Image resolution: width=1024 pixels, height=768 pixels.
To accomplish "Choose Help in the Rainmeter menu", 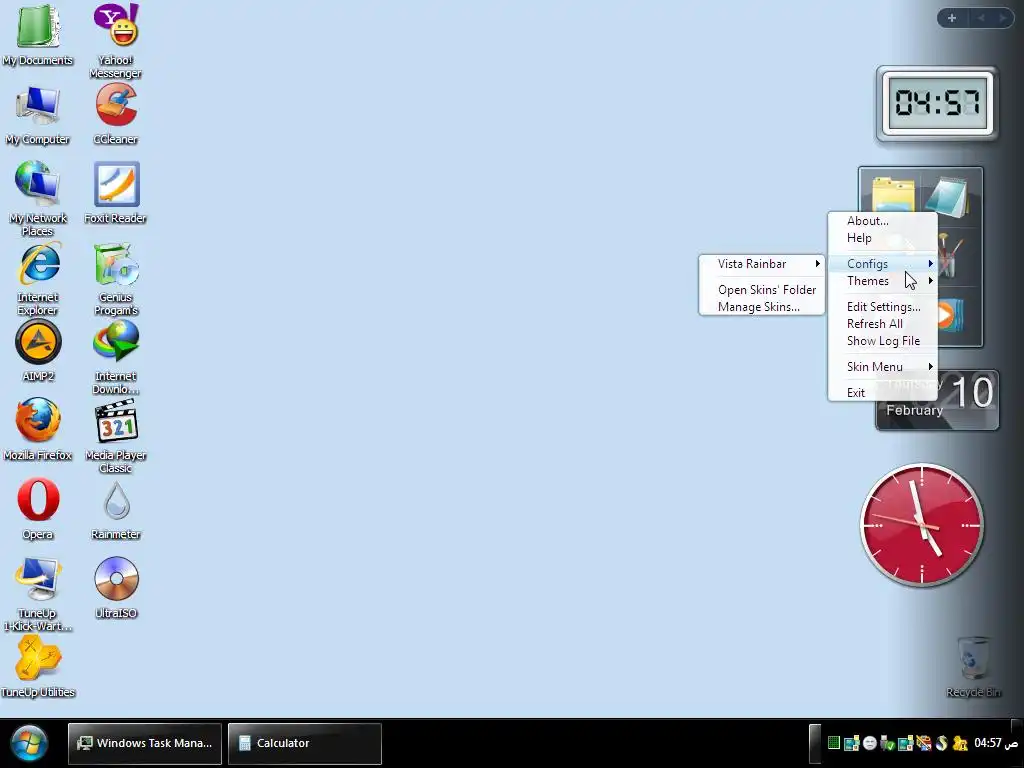I will [x=882, y=238].
